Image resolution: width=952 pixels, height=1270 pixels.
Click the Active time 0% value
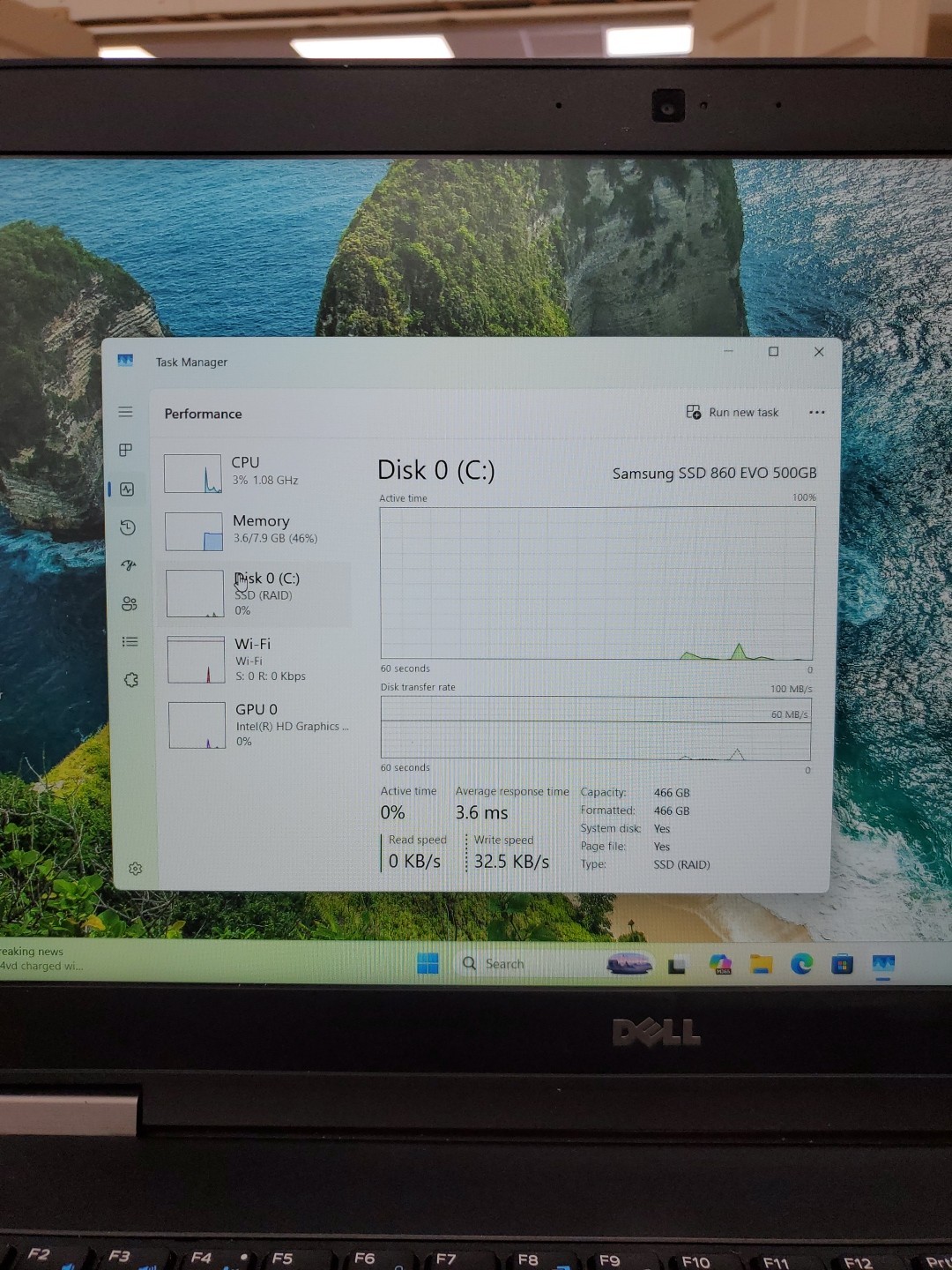(x=392, y=812)
